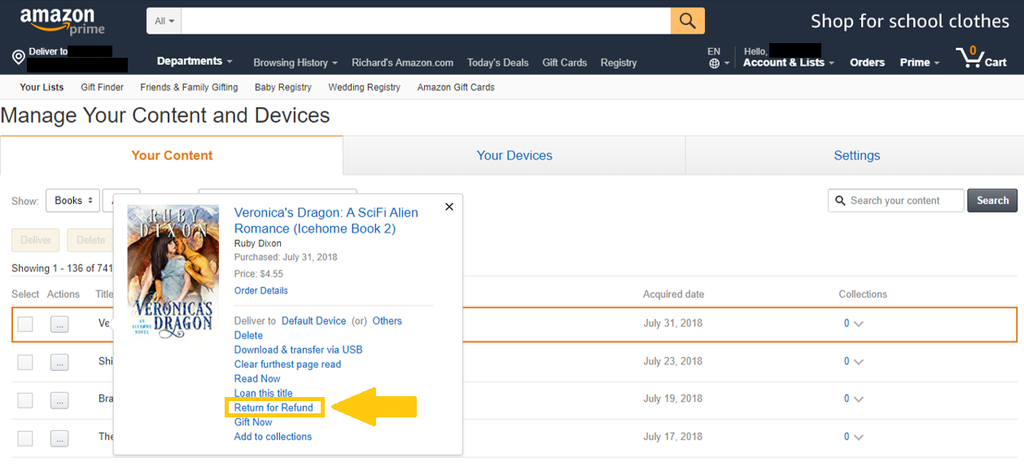The height and width of the screenshot is (467, 1024).
Task: Select Gift Now in the popup
Action: coord(253,422)
